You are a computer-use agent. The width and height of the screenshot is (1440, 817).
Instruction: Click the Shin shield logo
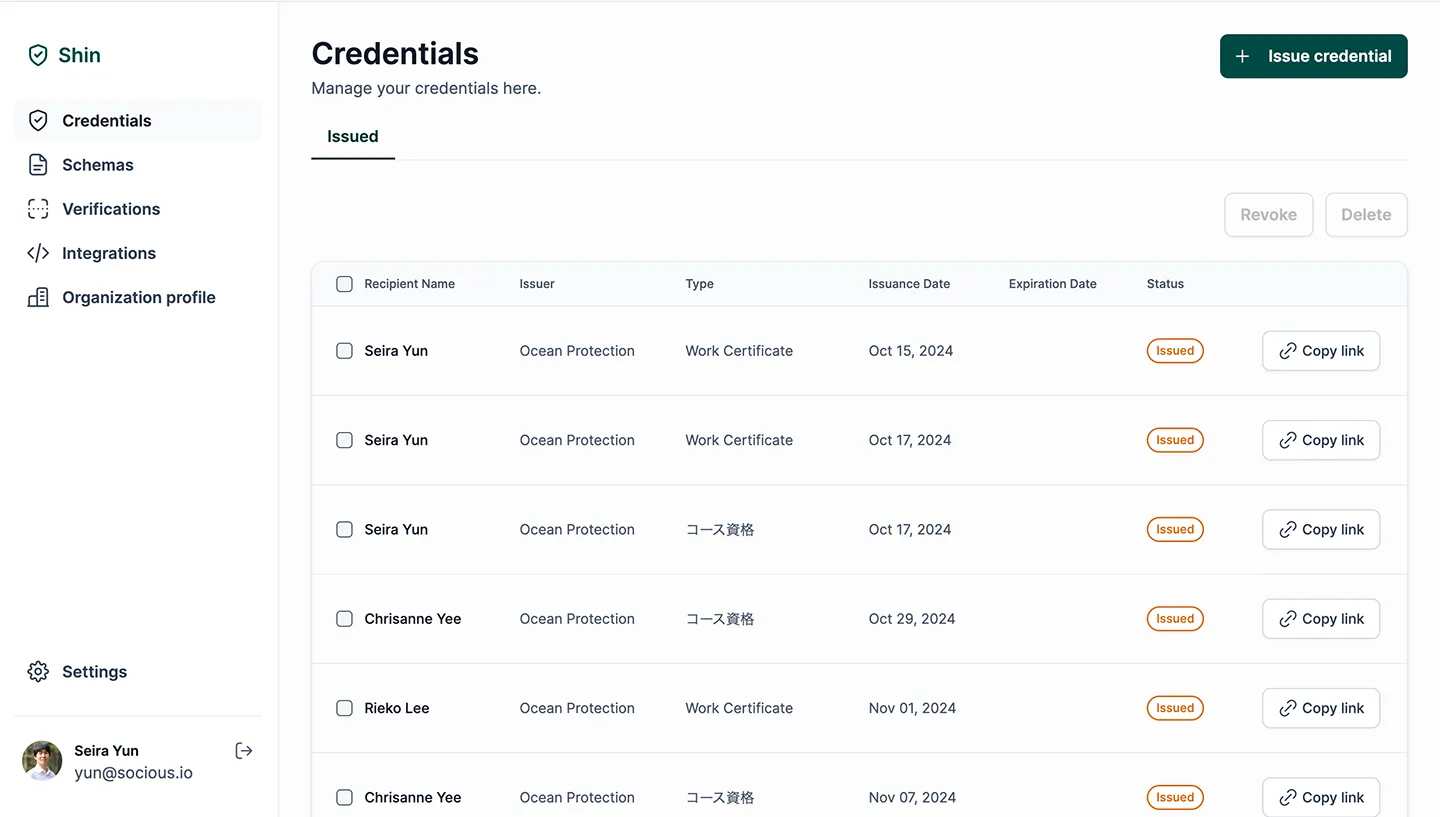click(x=40, y=55)
